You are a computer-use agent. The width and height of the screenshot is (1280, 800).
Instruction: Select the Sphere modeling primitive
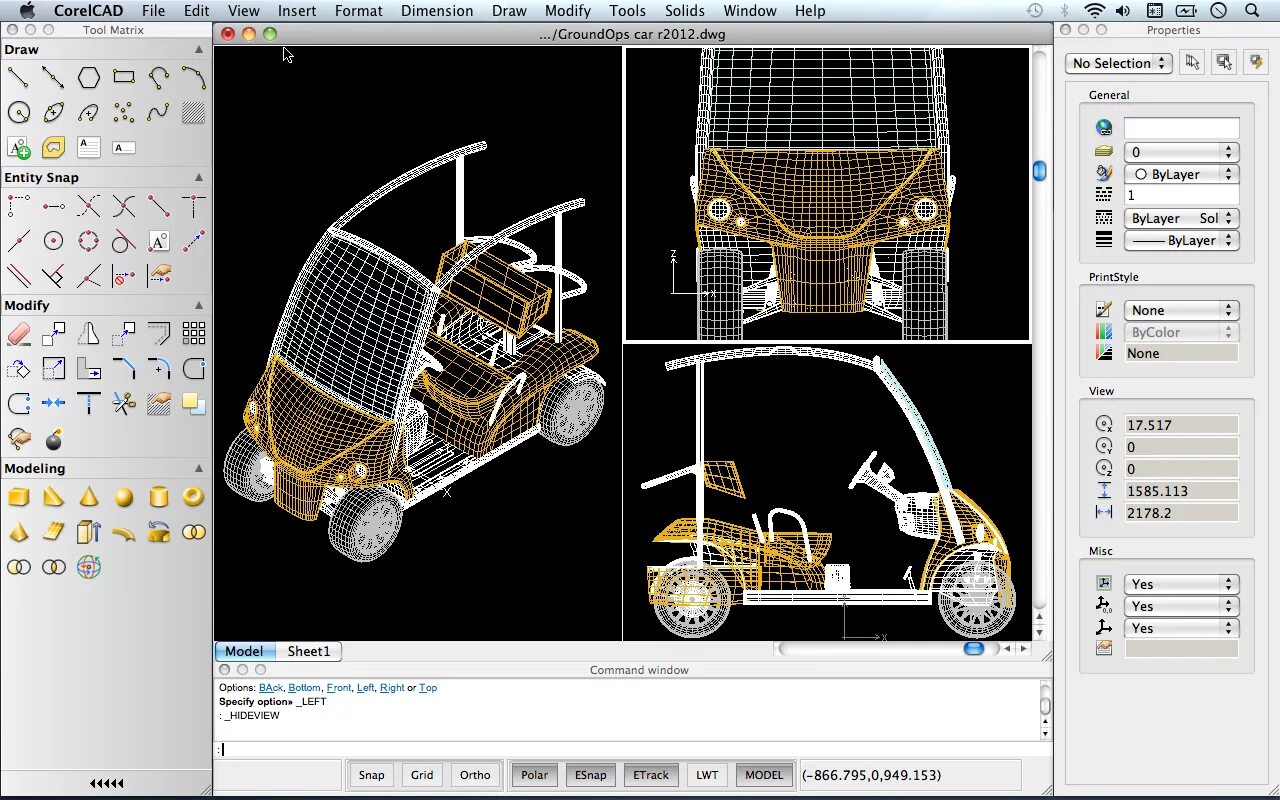tap(123, 497)
